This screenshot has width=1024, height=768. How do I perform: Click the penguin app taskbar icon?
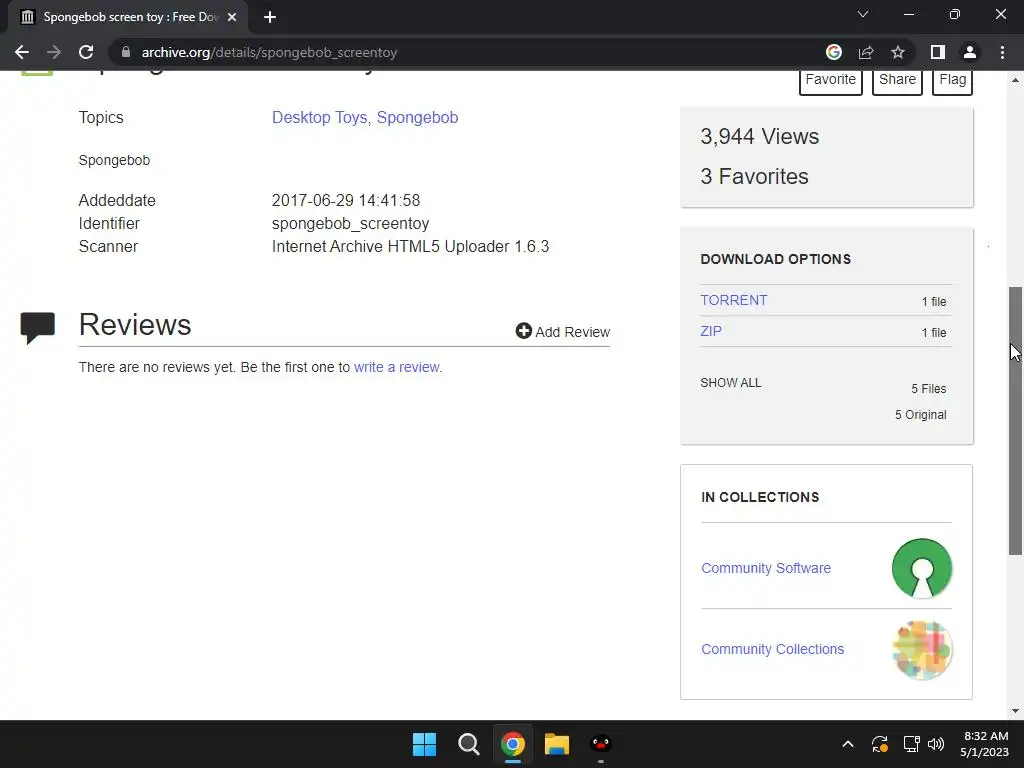point(601,744)
